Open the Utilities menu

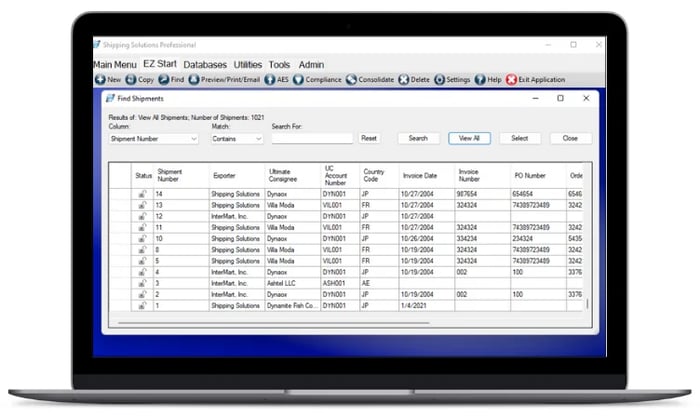pyautogui.click(x=248, y=65)
